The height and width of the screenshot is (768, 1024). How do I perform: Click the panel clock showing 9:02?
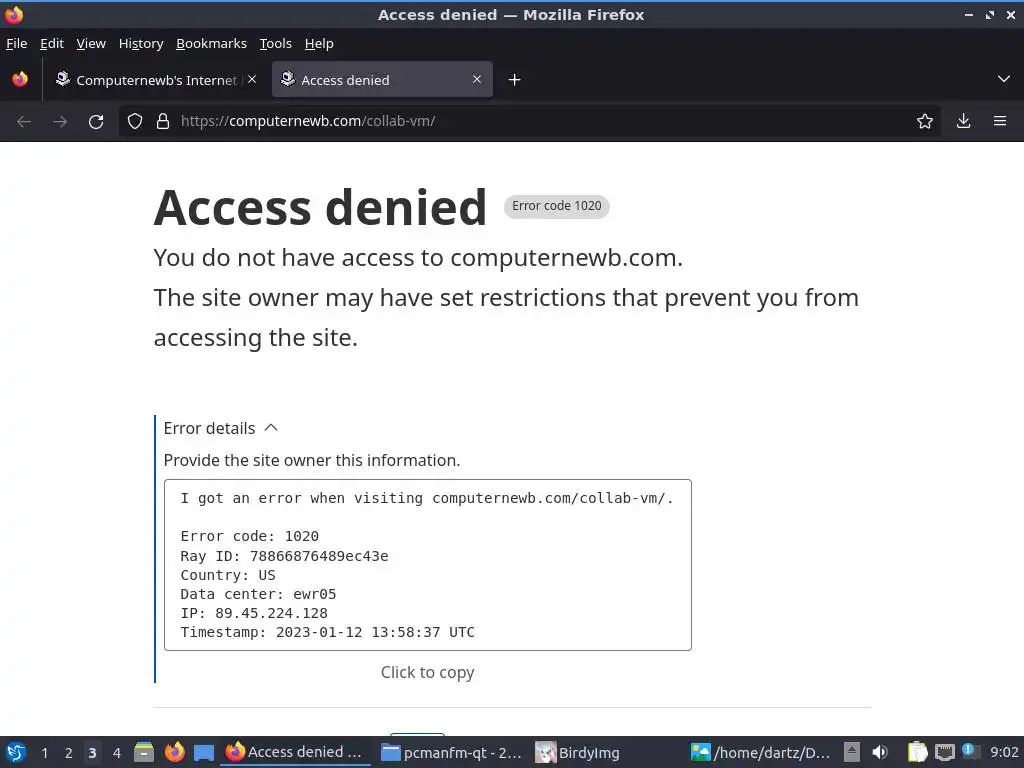(x=1004, y=752)
